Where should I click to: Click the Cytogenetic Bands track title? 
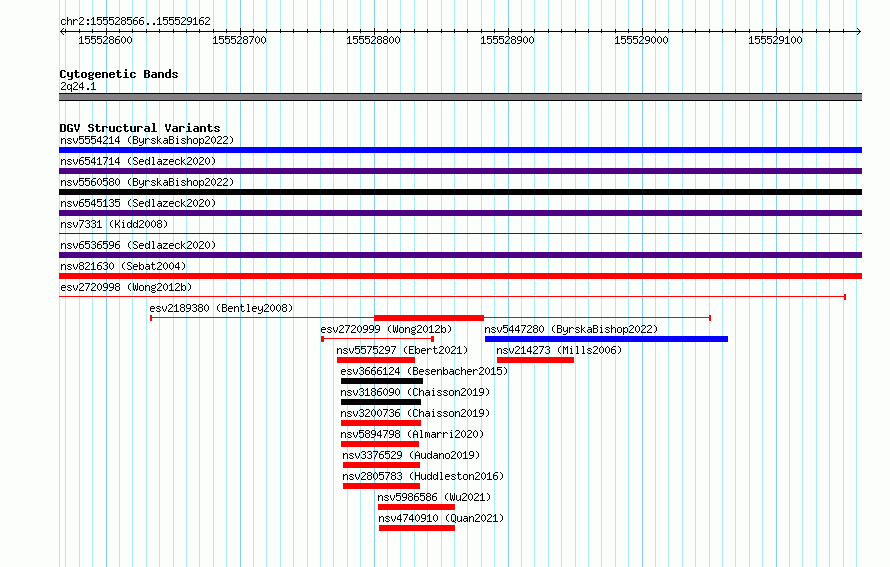pyautogui.click(x=119, y=74)
